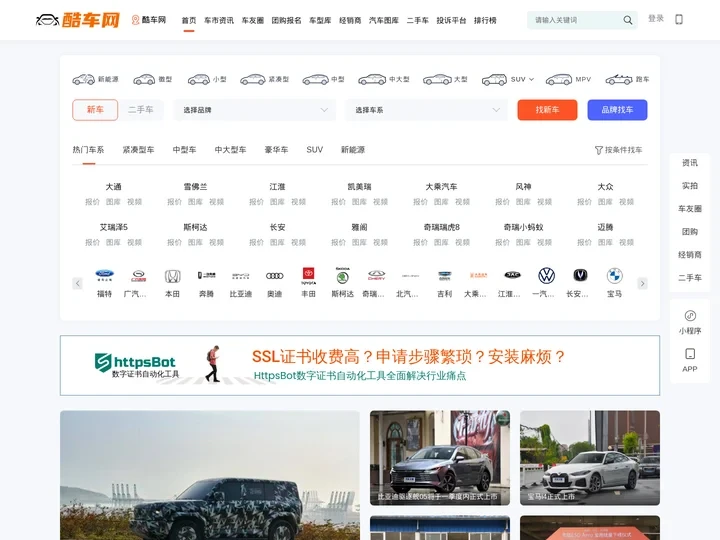Open 报价 under 大通

click(x=92, y=202)
